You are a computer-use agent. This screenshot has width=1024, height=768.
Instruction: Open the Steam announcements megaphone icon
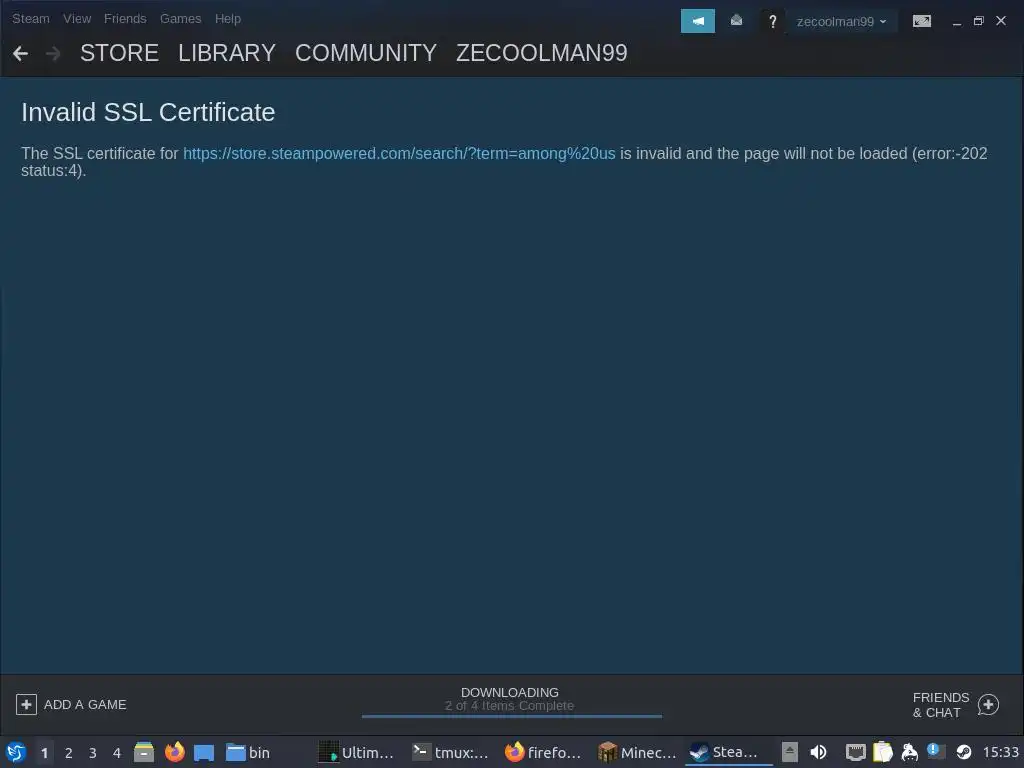pos(697,21)
